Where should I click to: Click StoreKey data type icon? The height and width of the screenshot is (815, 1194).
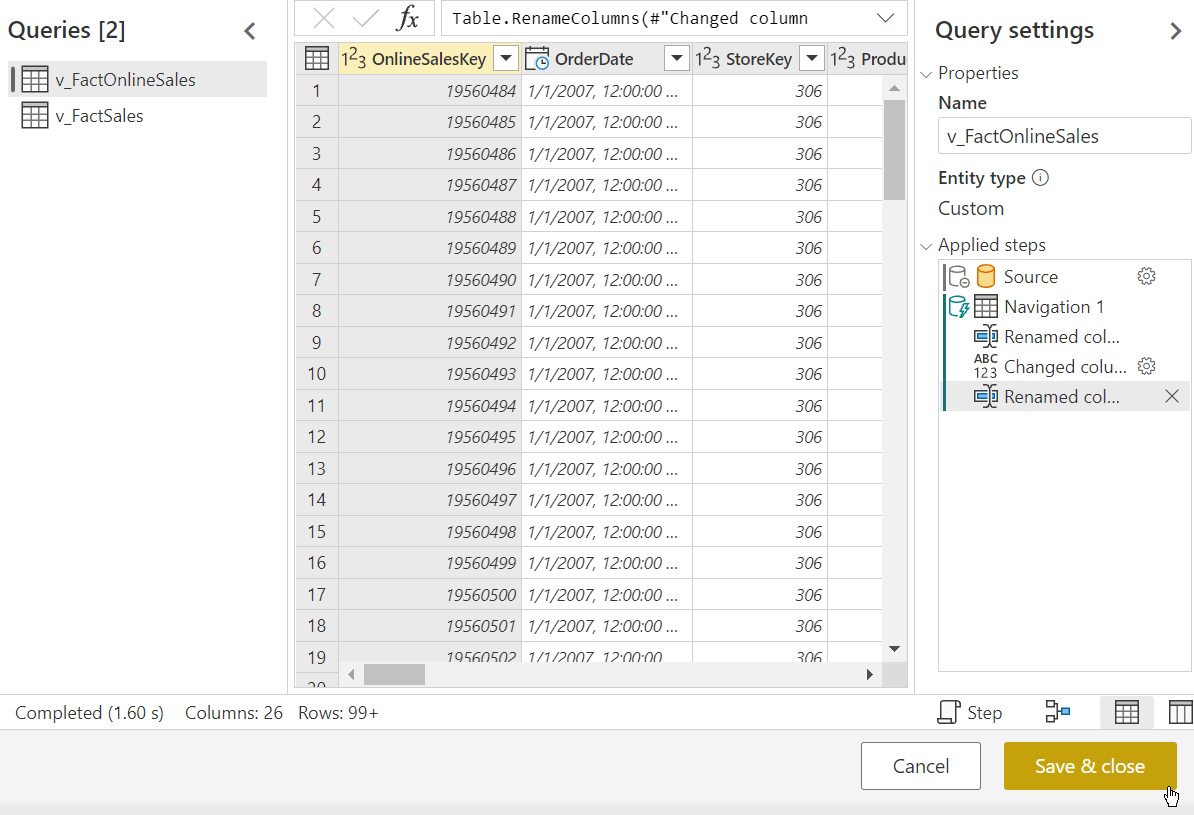tap(707, 59)
